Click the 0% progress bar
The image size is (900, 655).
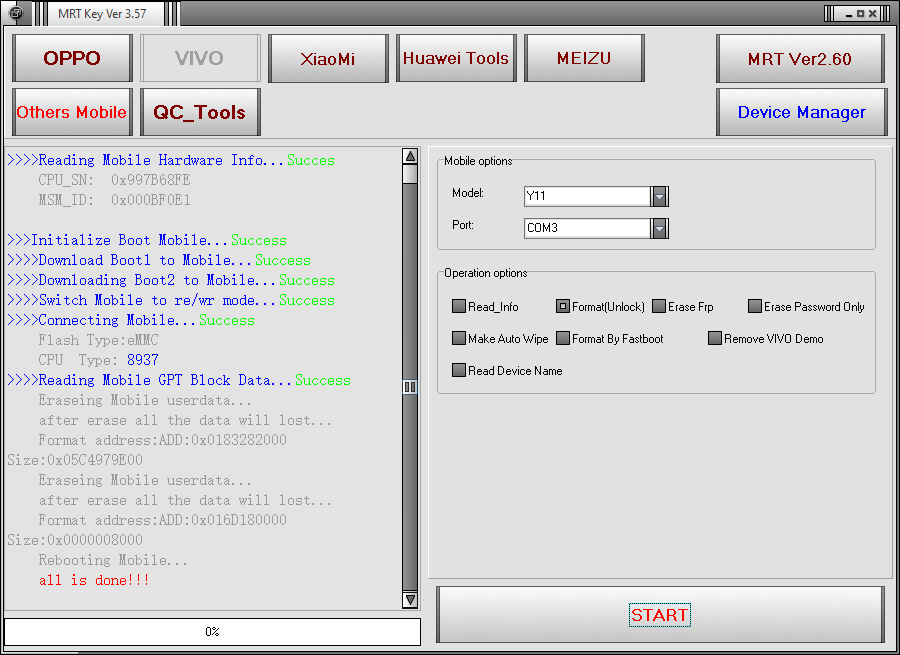point(212,631)
